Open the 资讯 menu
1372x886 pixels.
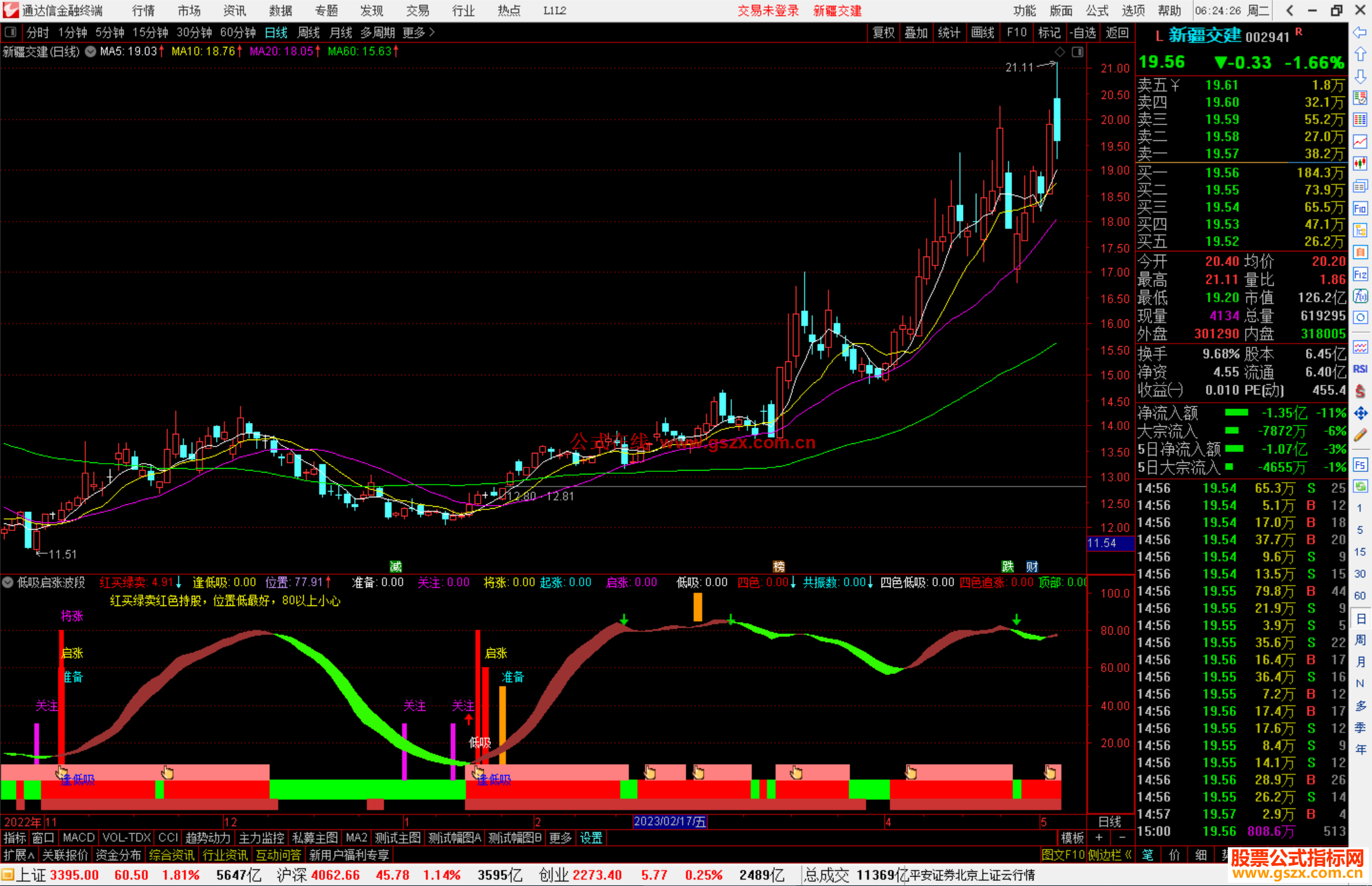[234, 11]
